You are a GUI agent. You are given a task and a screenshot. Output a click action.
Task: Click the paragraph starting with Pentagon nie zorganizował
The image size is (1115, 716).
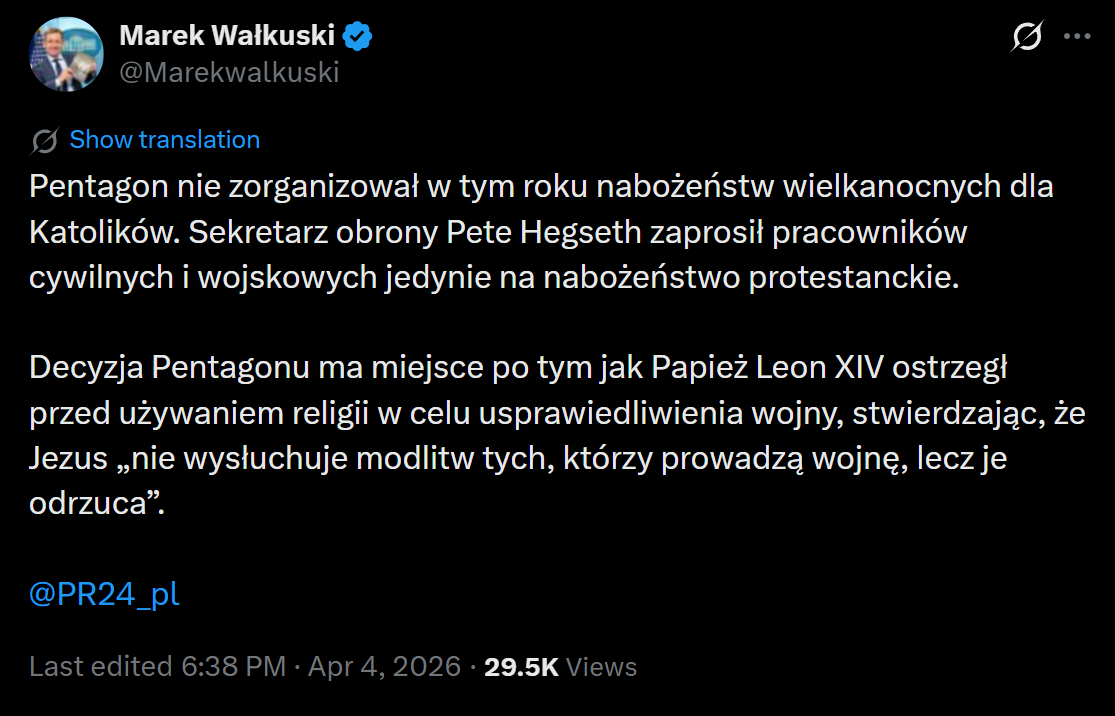click(x=540, y=232)
